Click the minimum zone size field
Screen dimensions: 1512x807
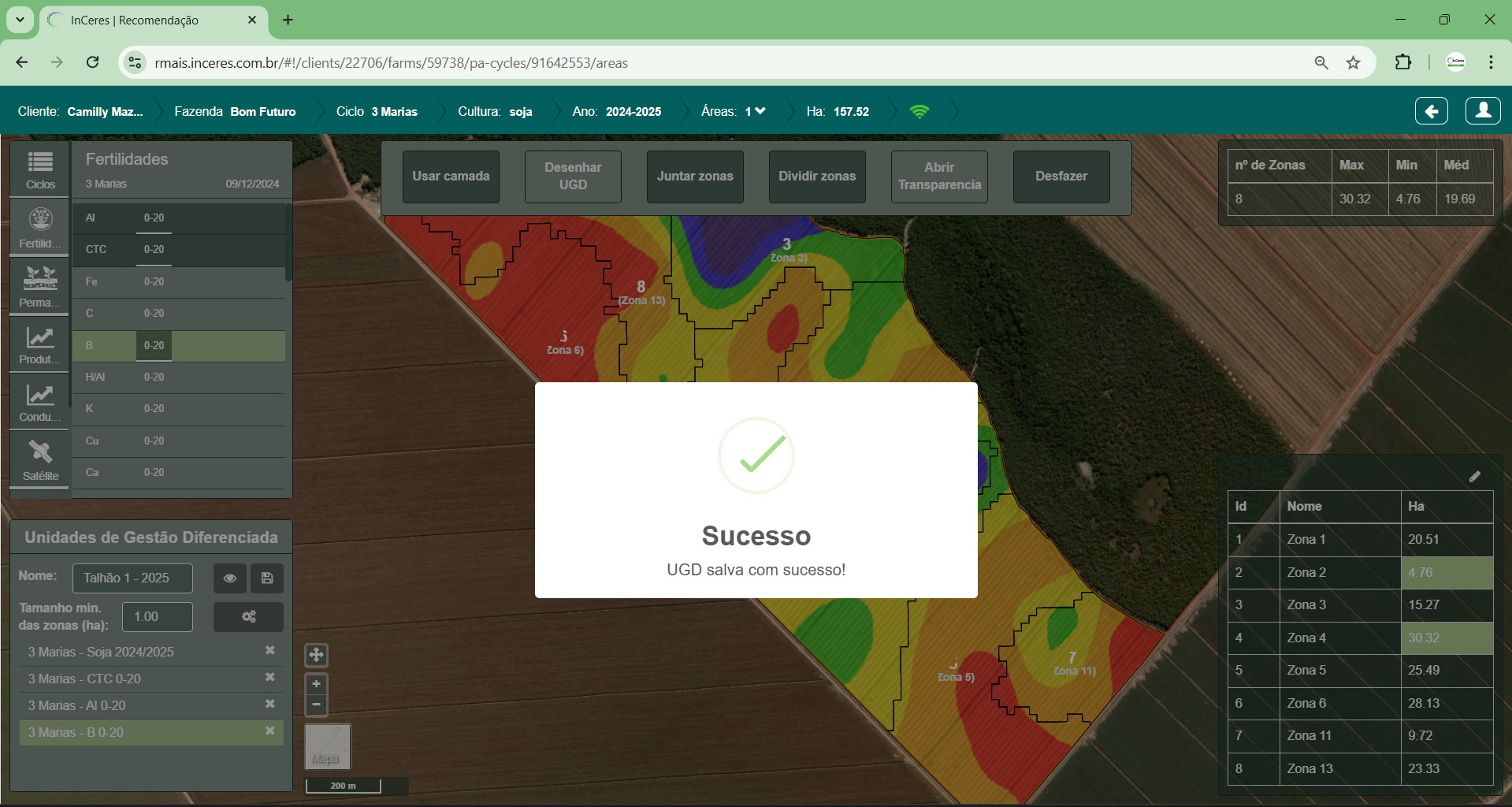tap(158, 616)
